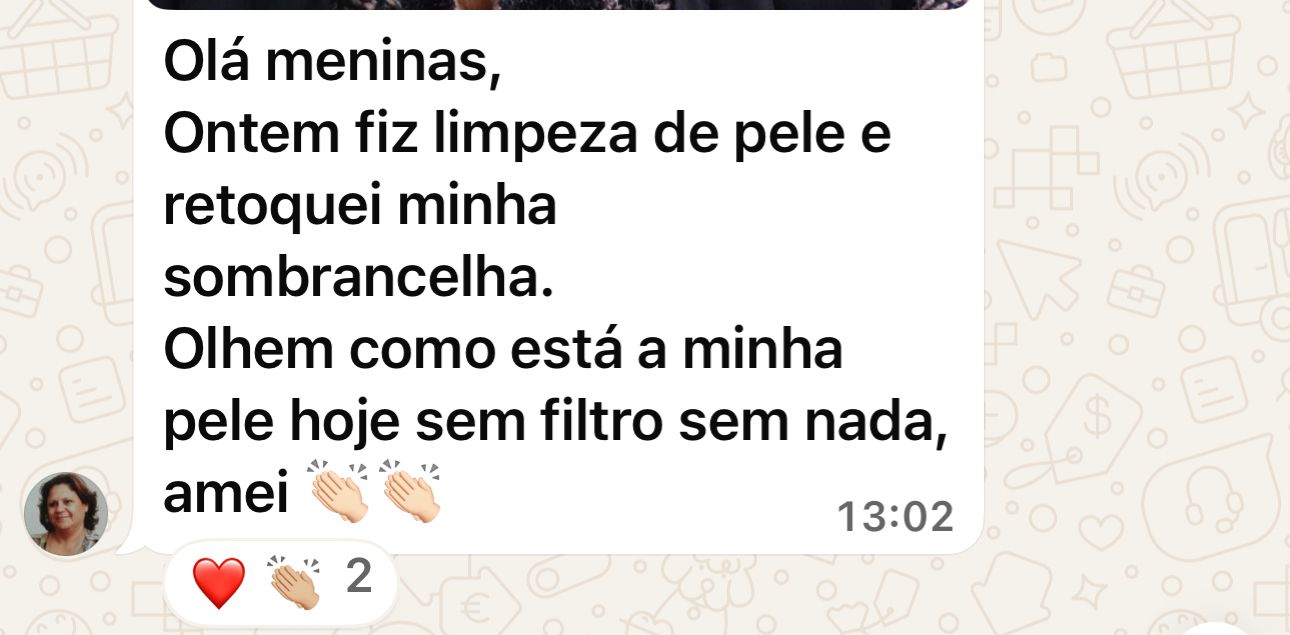Click the first clapping emoji after amei
The width and height of the screenshot is (1290, 635).
pyautogui.click(x=340, y=491)
